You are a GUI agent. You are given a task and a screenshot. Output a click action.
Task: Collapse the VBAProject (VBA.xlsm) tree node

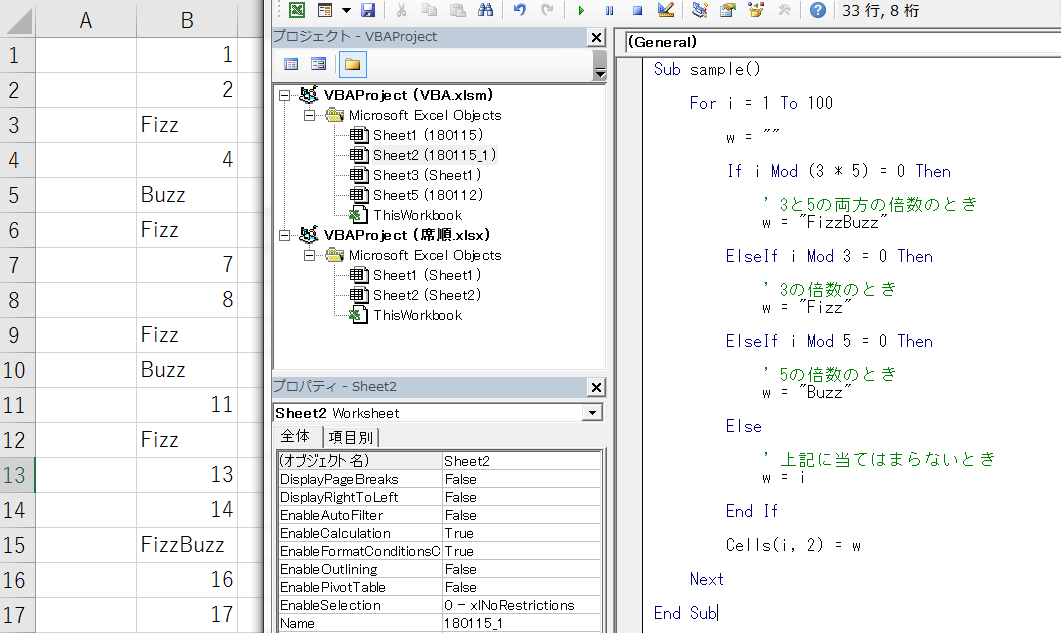285,96
